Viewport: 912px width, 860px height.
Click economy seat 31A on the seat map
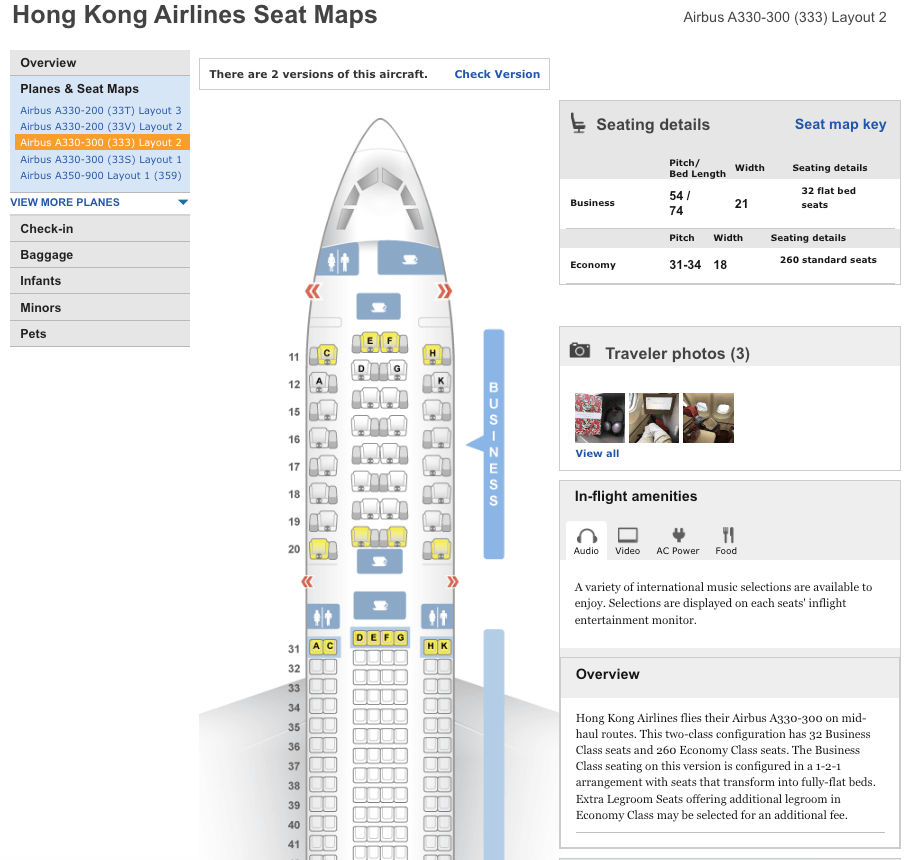point(316,647)
